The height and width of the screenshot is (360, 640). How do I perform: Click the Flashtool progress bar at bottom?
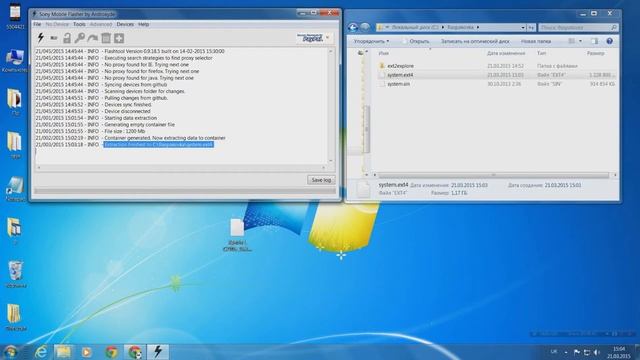(x=185, y=191)
